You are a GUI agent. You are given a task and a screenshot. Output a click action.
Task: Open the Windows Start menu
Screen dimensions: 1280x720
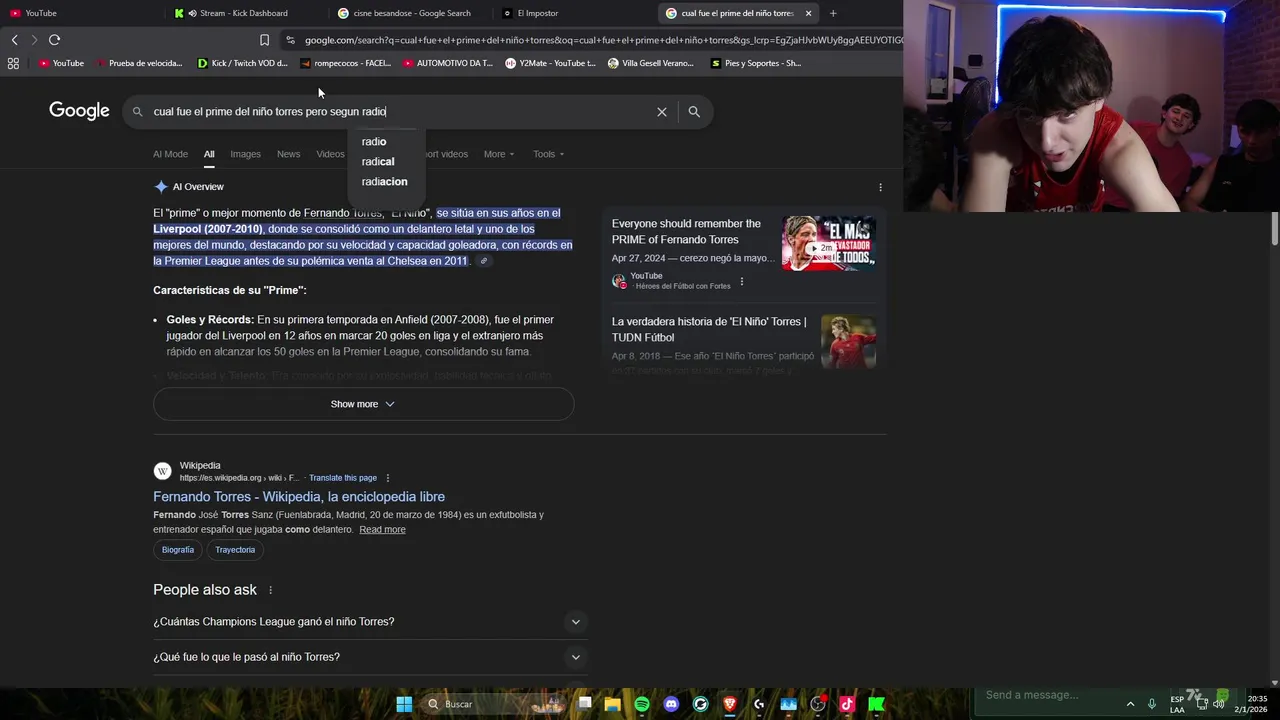click(404, 704)
